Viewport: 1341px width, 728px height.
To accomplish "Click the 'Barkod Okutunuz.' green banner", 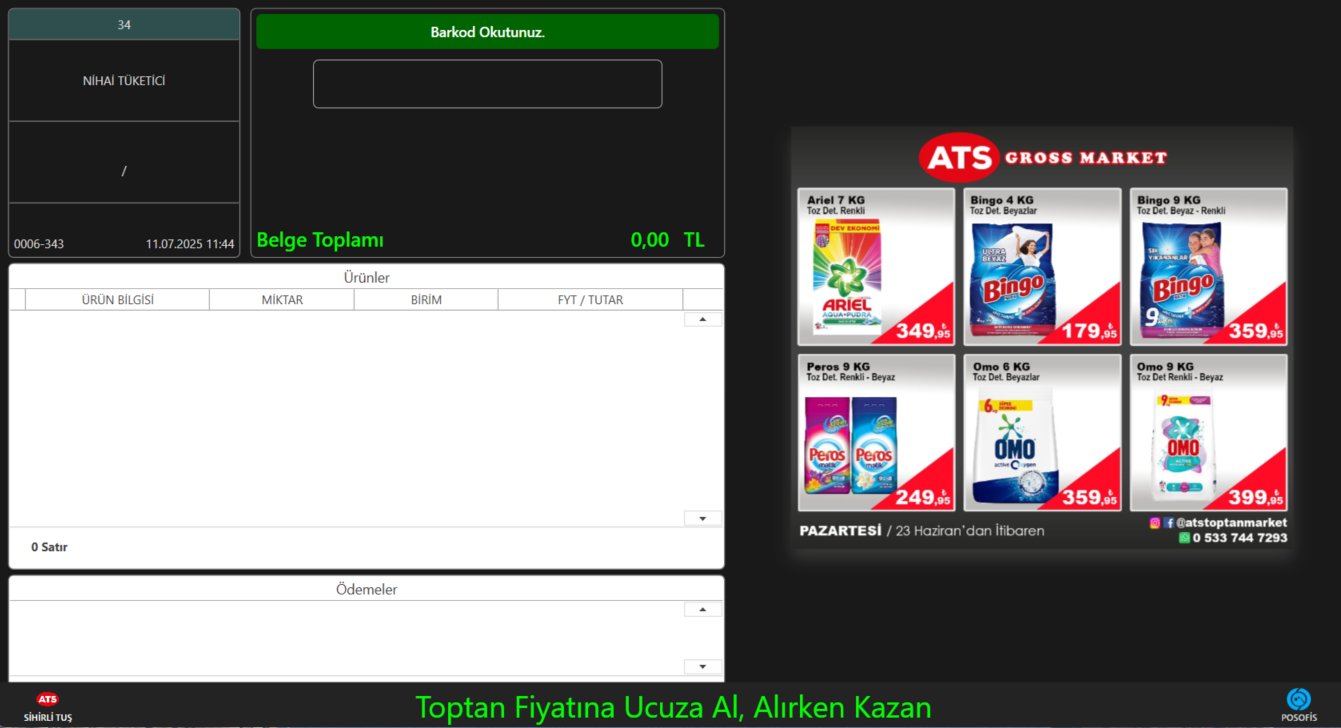I will coord(487,32).
